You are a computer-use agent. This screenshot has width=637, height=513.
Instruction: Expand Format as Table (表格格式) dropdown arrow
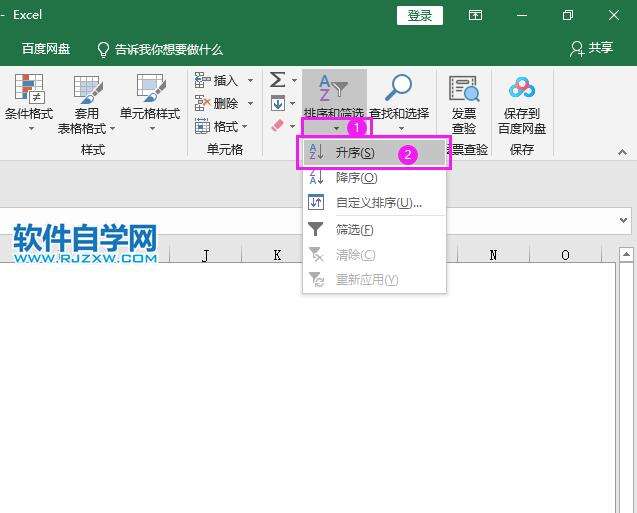(x=113, y=128)
